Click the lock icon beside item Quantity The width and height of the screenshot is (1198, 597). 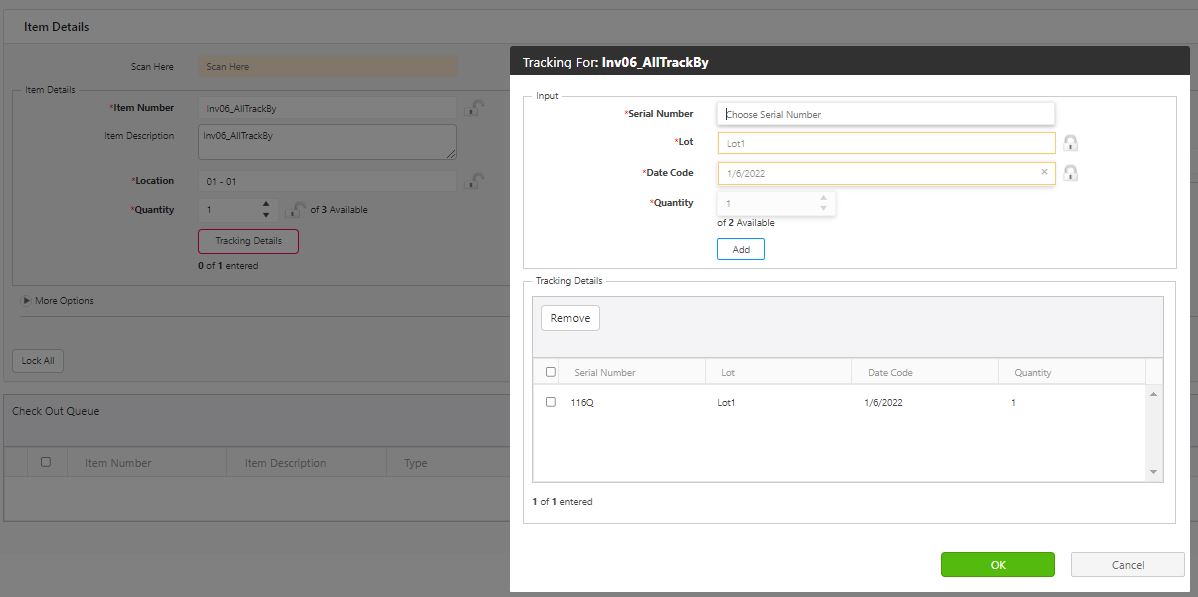tap(296, 210)
